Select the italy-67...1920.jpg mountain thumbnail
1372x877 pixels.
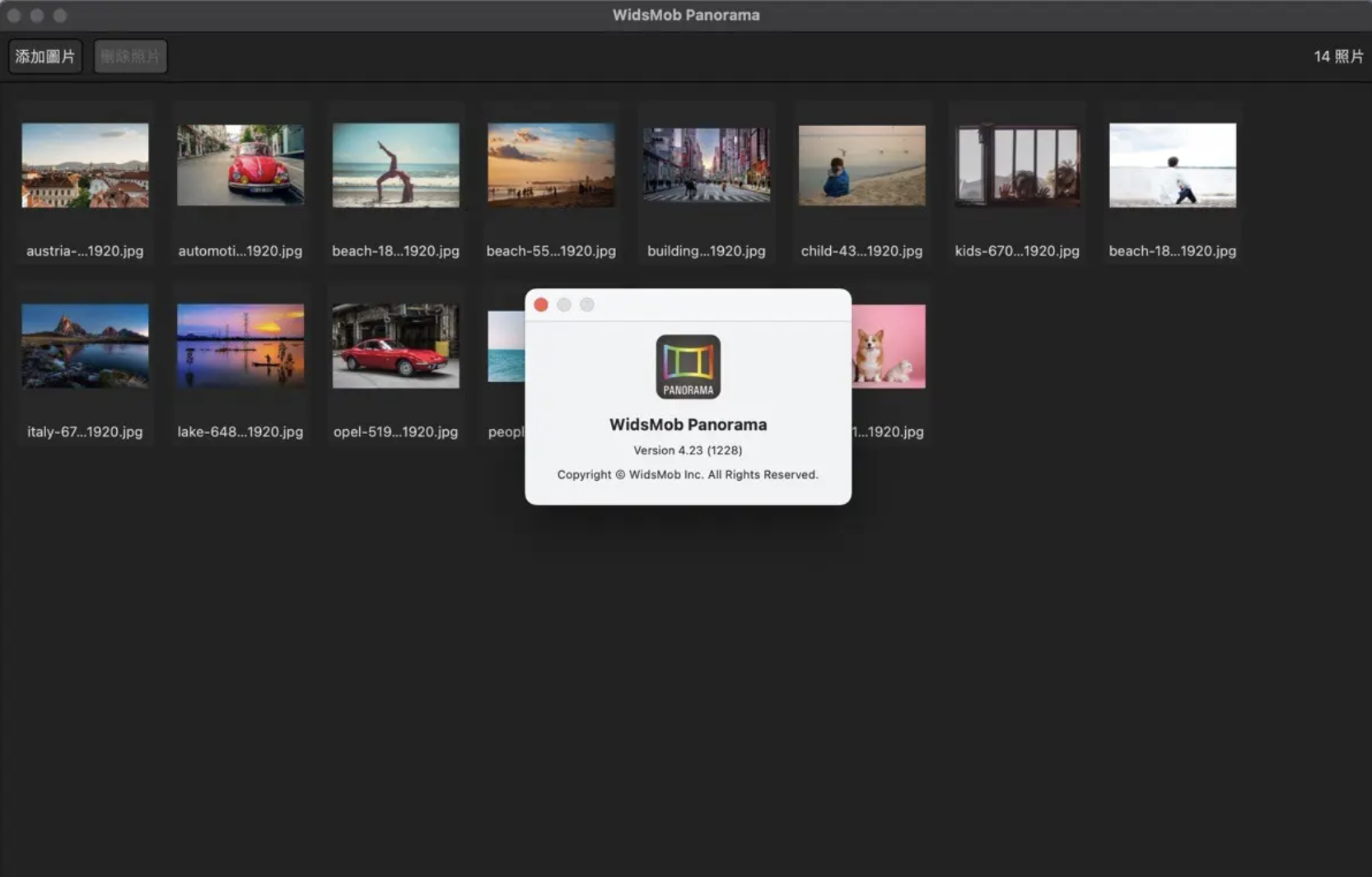pos(85,346)
